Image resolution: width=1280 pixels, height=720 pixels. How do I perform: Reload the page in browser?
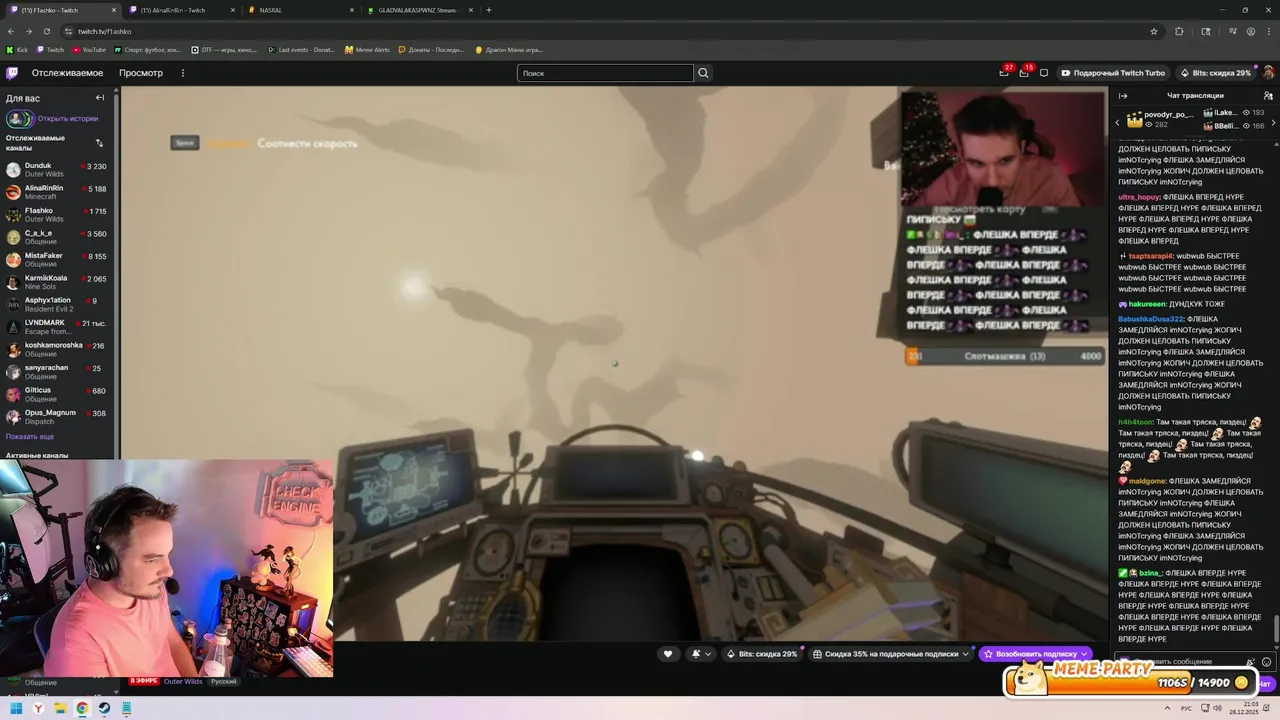tap(46, 31)
